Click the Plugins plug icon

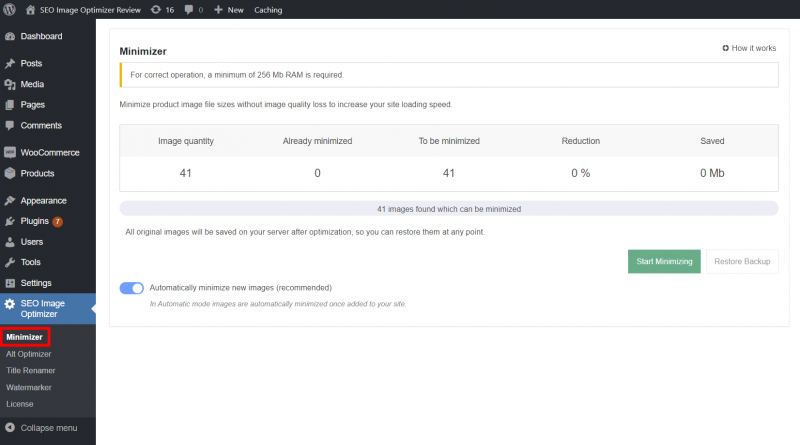[10, 221]
